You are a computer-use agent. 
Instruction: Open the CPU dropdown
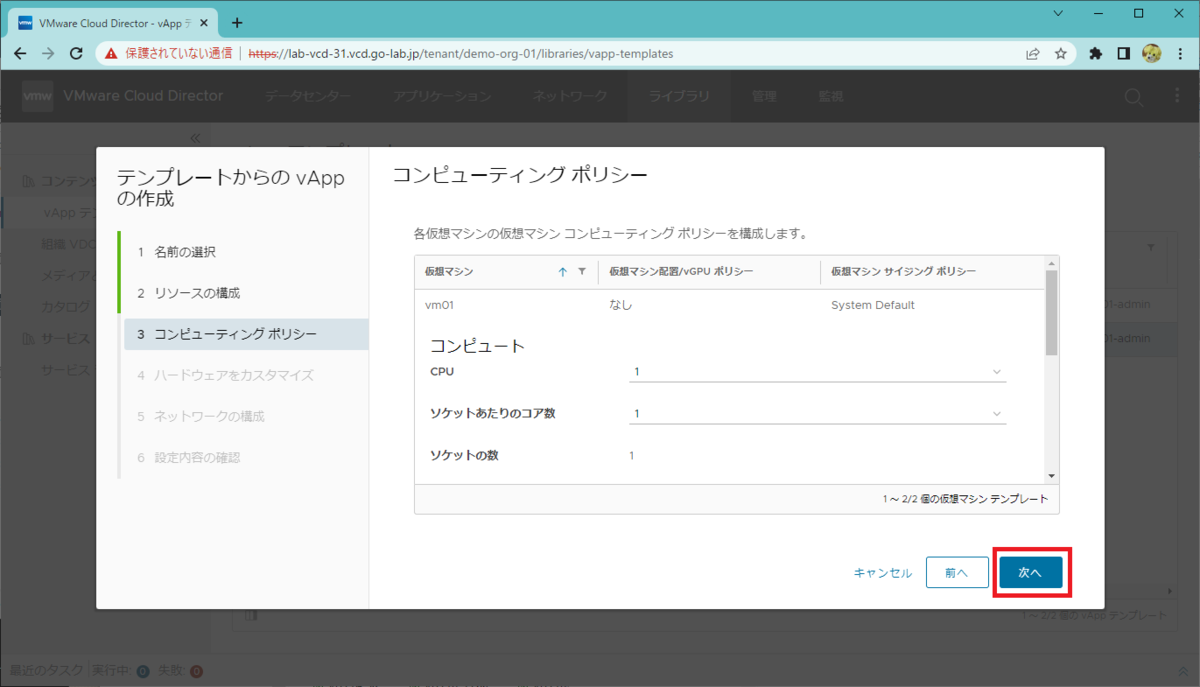point(817,371)
